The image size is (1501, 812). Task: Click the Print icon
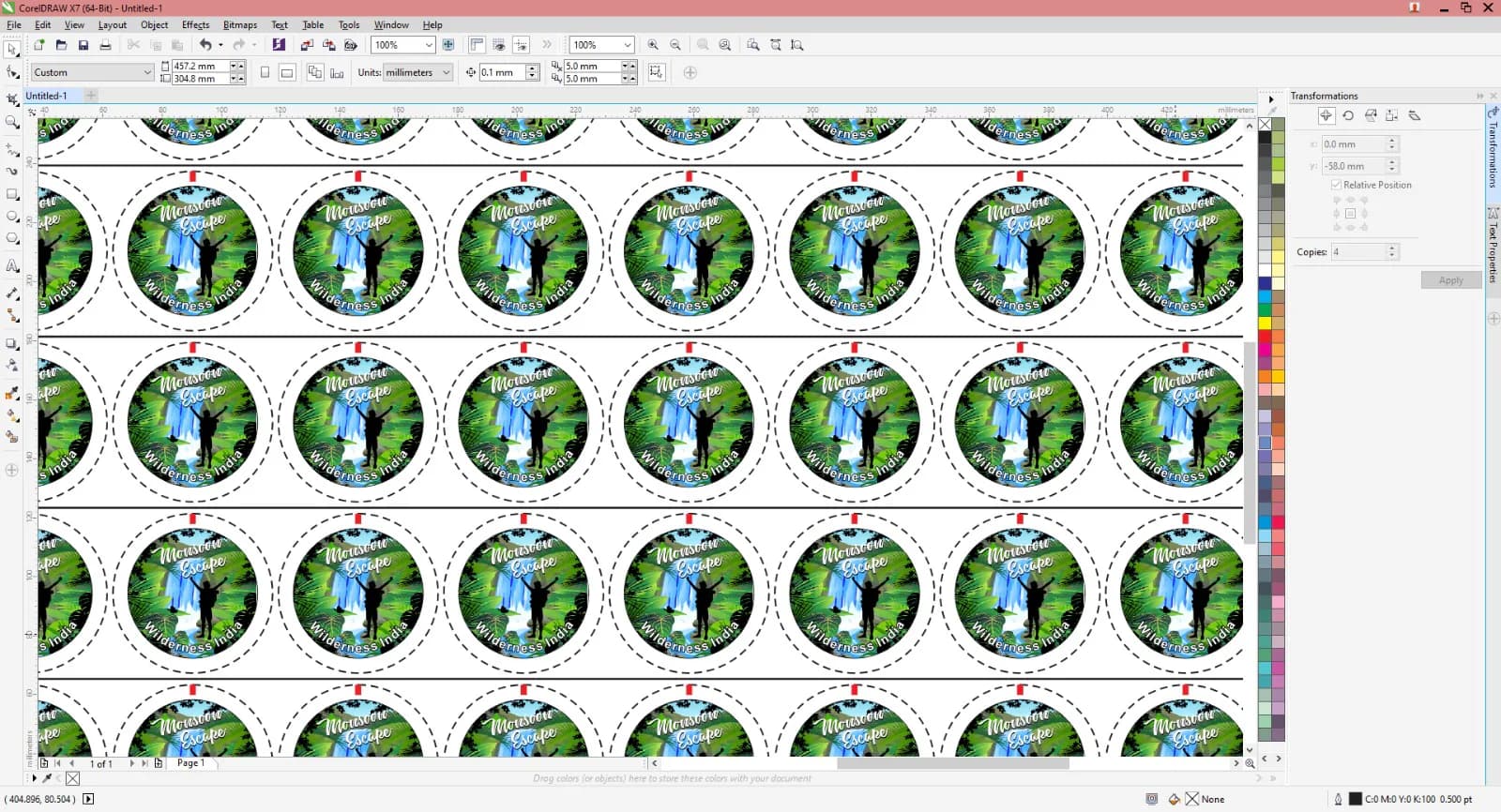(x=106, y=45)
